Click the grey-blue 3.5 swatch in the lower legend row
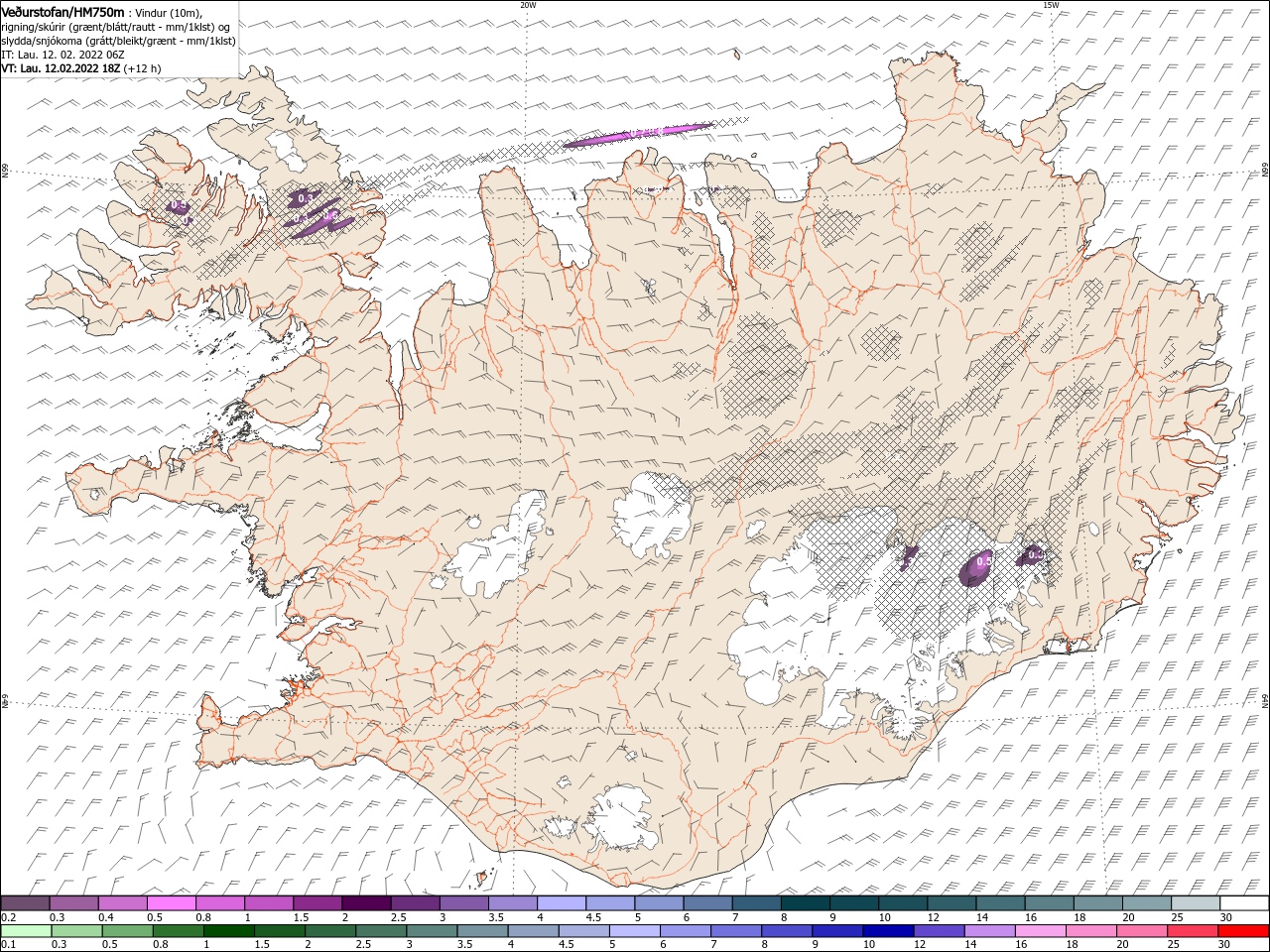Viewport: 1270px width, 952px height. (x=483, y=930)
